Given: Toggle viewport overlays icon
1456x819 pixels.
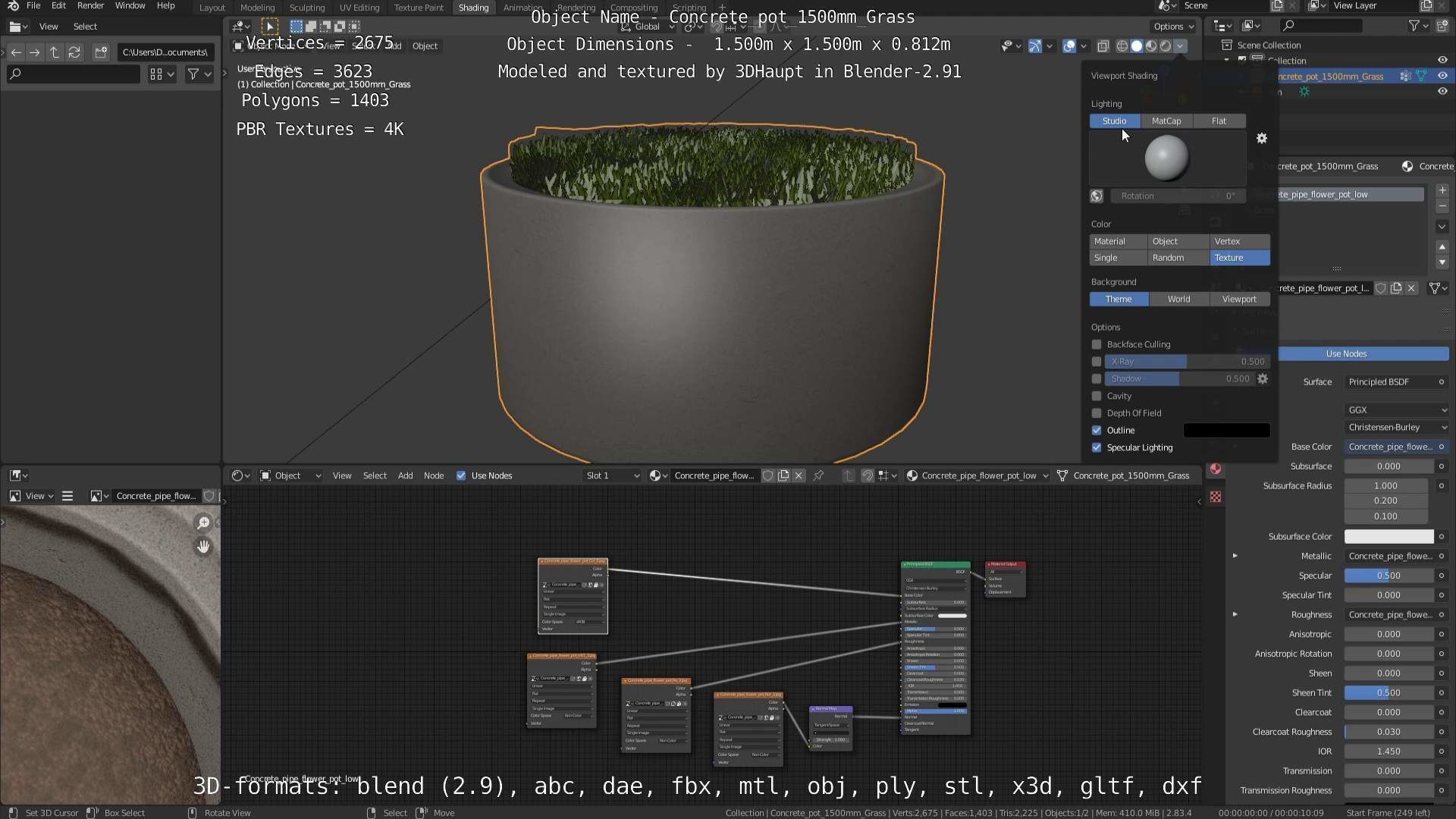Looking at the screenshot, I should tap(1069, 46).
